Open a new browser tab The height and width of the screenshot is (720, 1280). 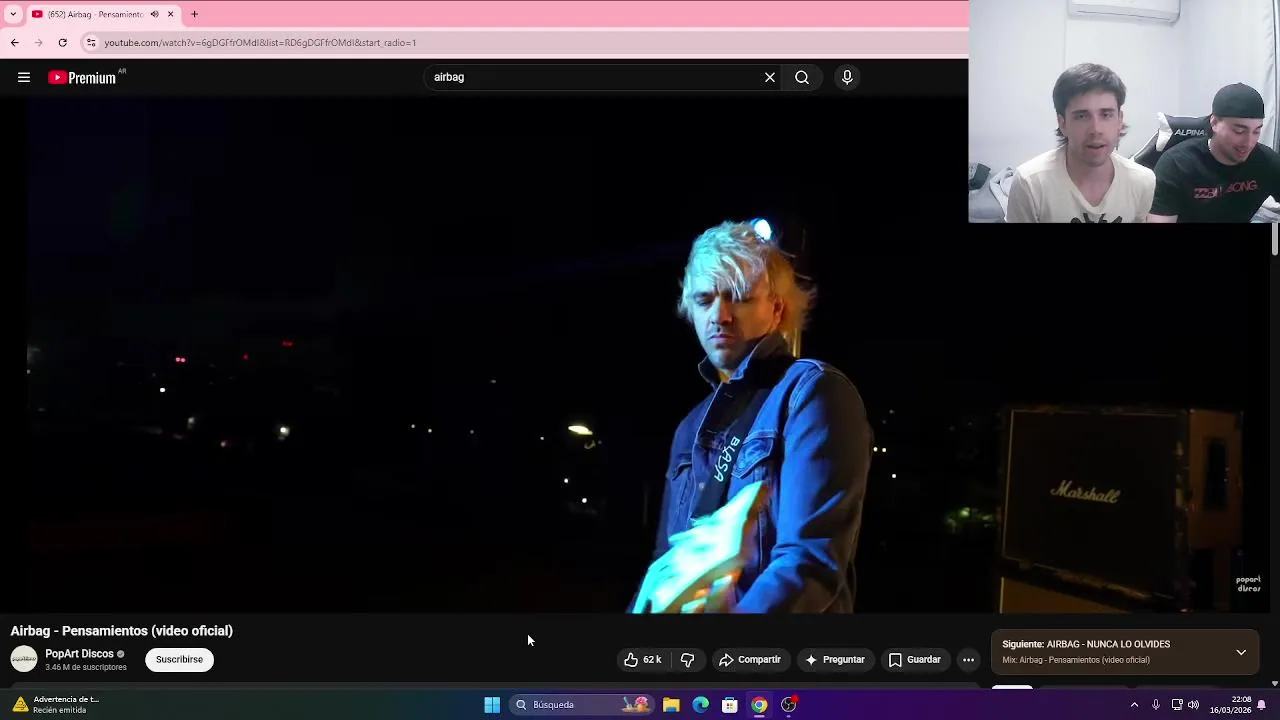pyautogui.click(x=194, y=14)
